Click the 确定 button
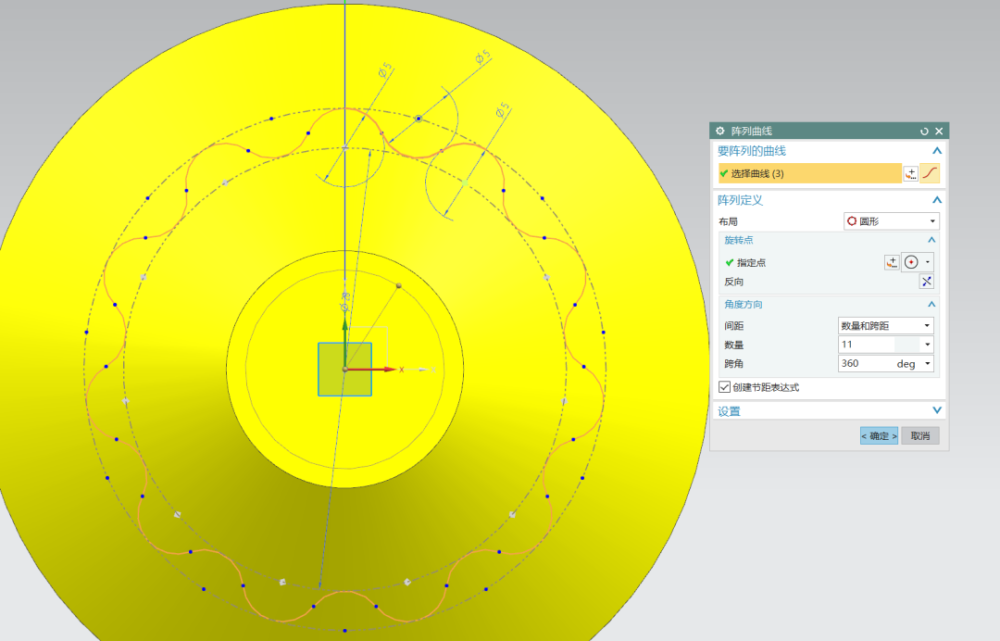 pyautogui.click(x=879, y=436)
